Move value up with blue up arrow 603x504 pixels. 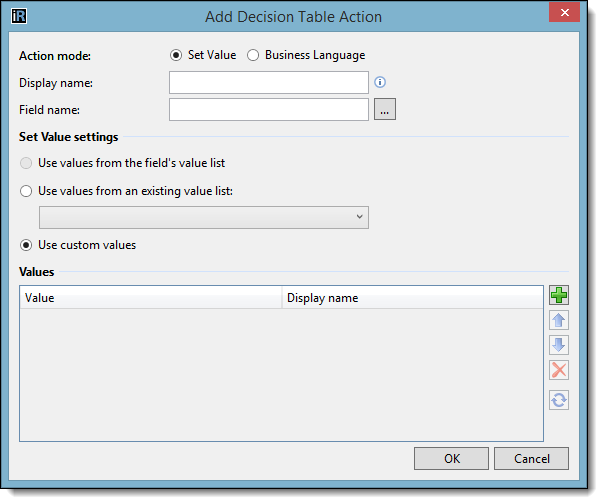(x=558, y=320)
